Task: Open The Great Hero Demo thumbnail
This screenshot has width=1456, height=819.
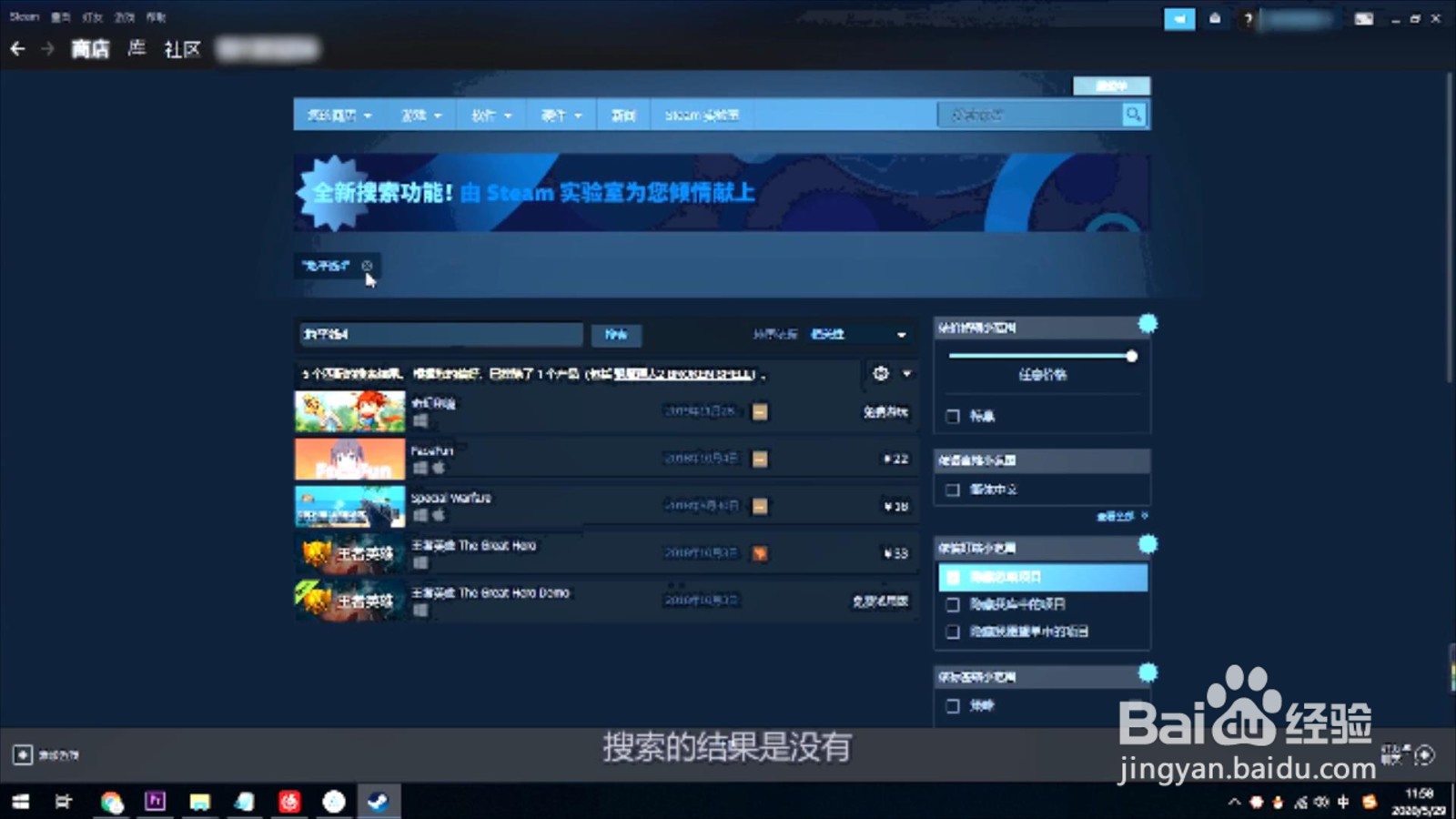Action: click(x=349, y=601)
